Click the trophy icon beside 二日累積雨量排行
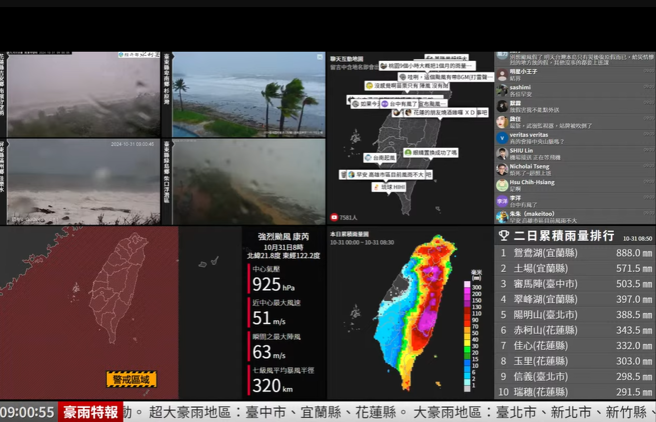This screenshot has height=422, width=656. tap(504, 235)
